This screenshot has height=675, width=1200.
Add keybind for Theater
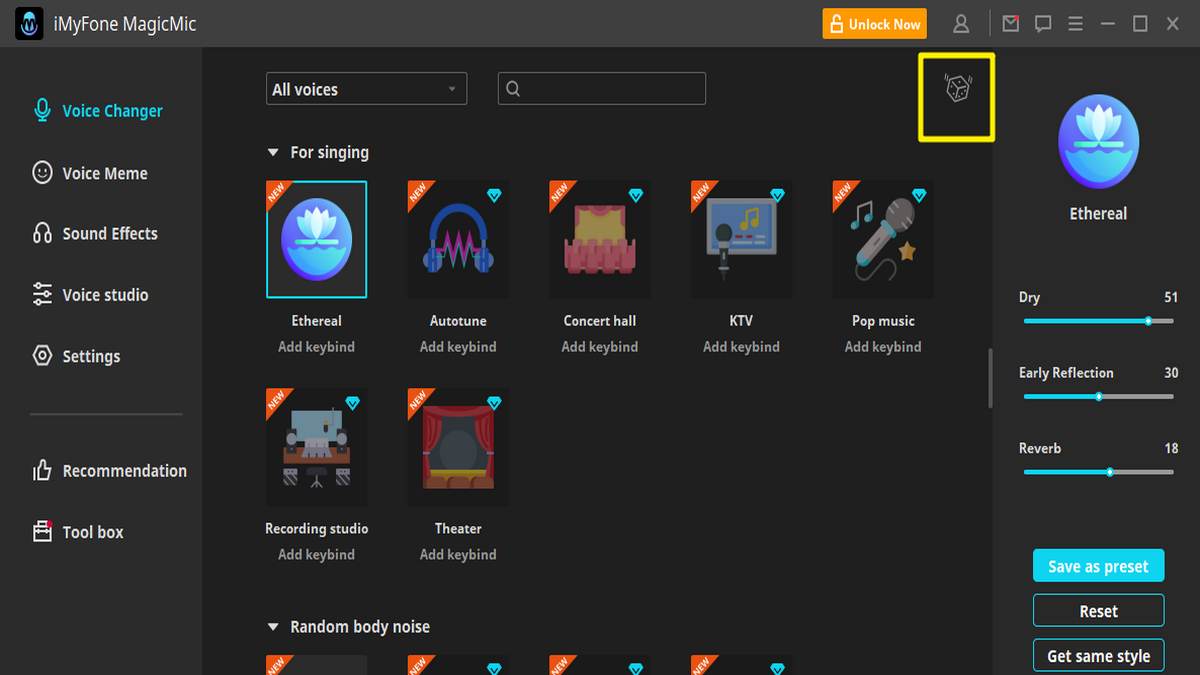tap(458, 555)
